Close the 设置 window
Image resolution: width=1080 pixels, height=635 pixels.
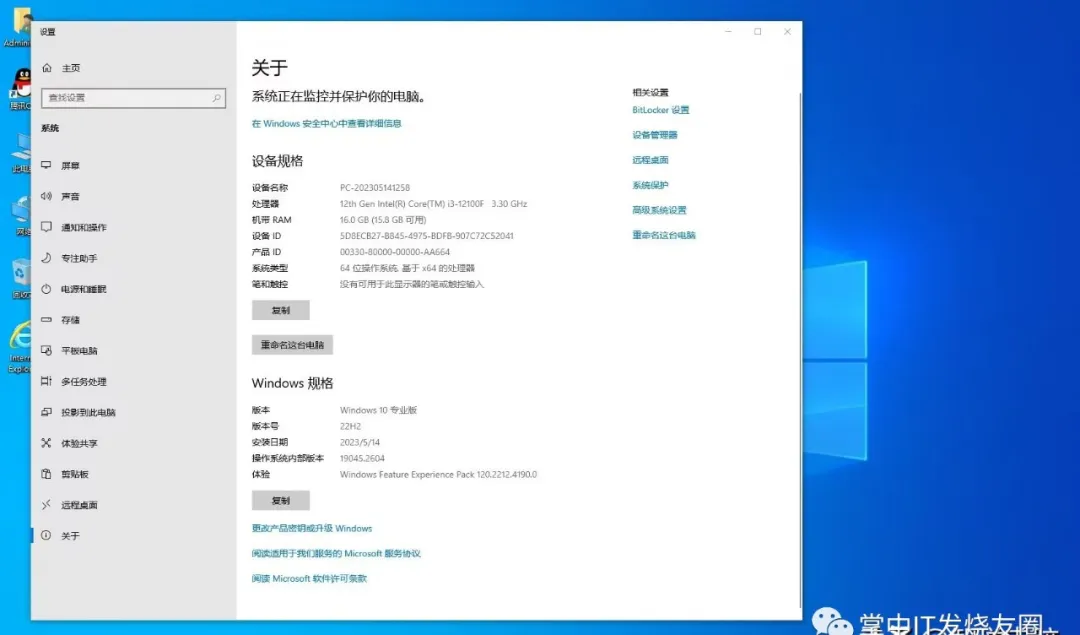click(787, 32)
